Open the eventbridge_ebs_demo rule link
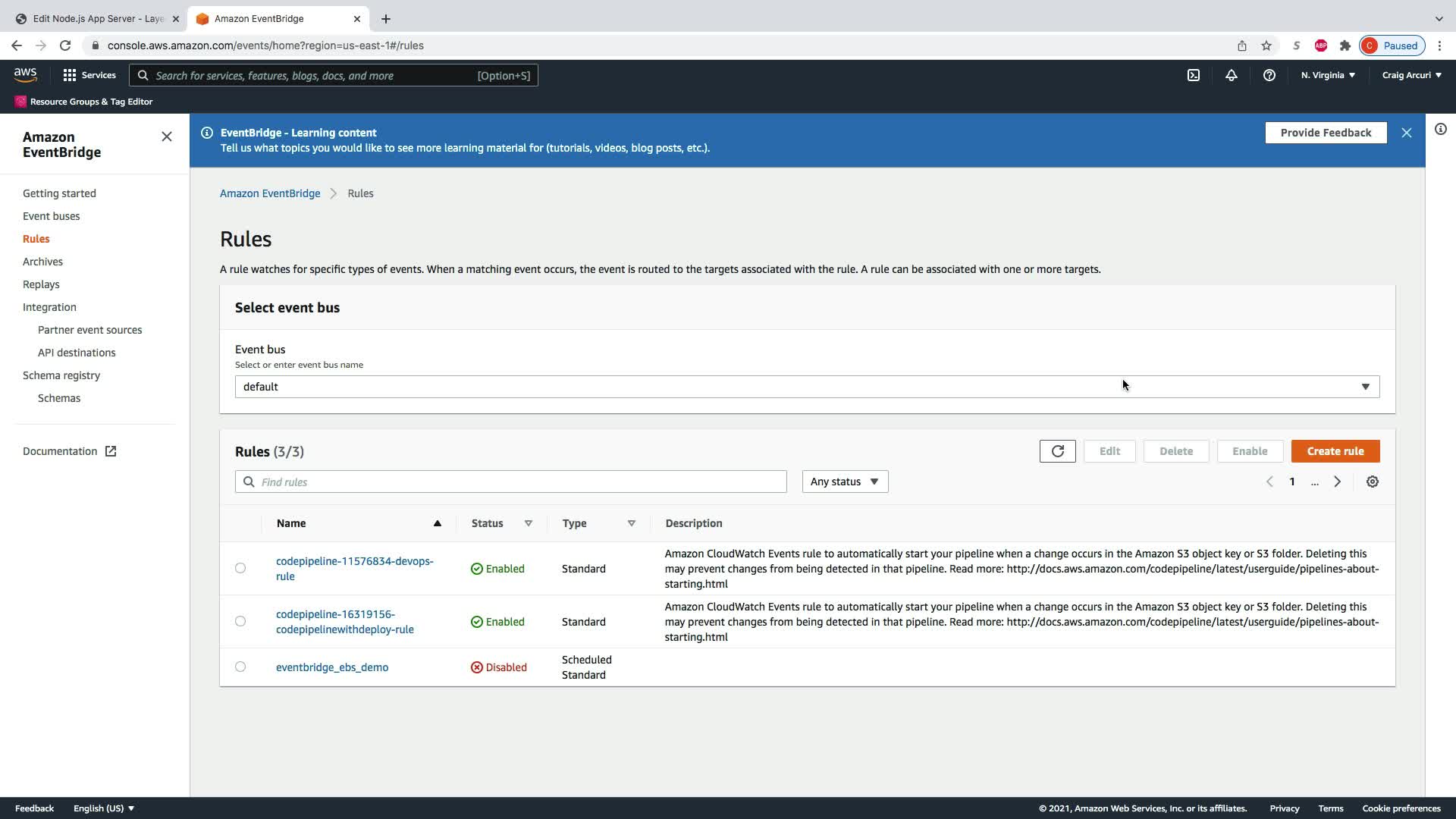This screenshot has height=819, width=1456. (x=331, y=667)
